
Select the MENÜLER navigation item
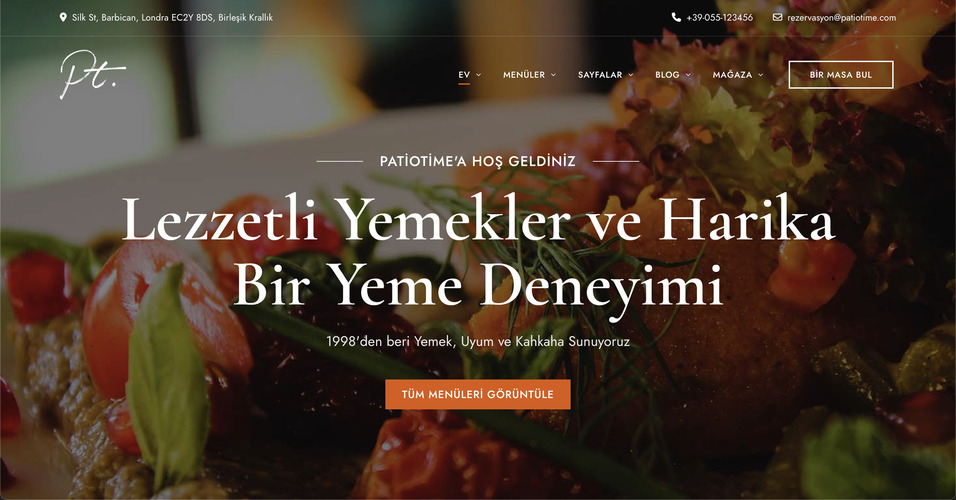pos(524,74)
